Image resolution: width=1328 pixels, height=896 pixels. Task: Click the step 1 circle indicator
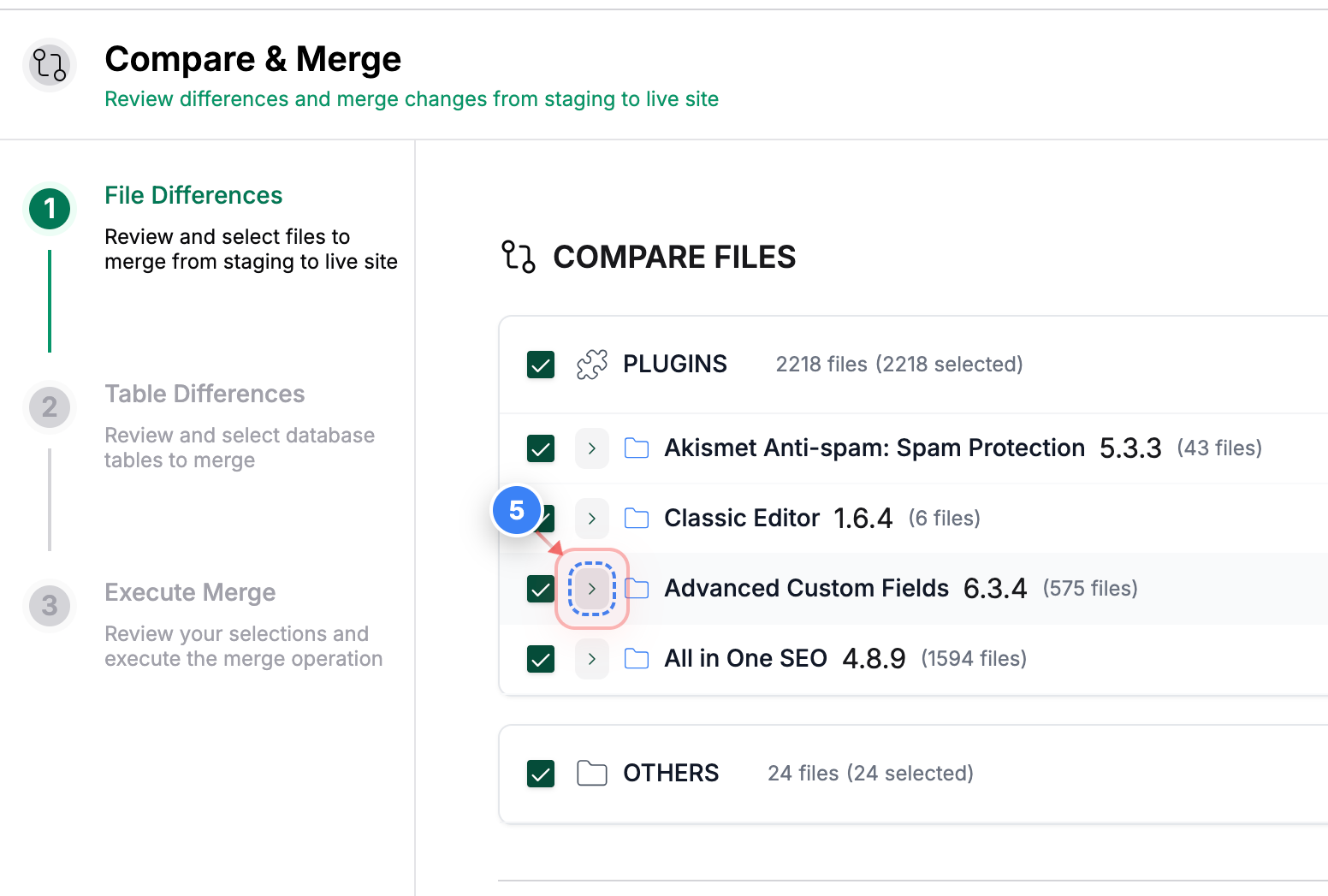pos(49,208)
